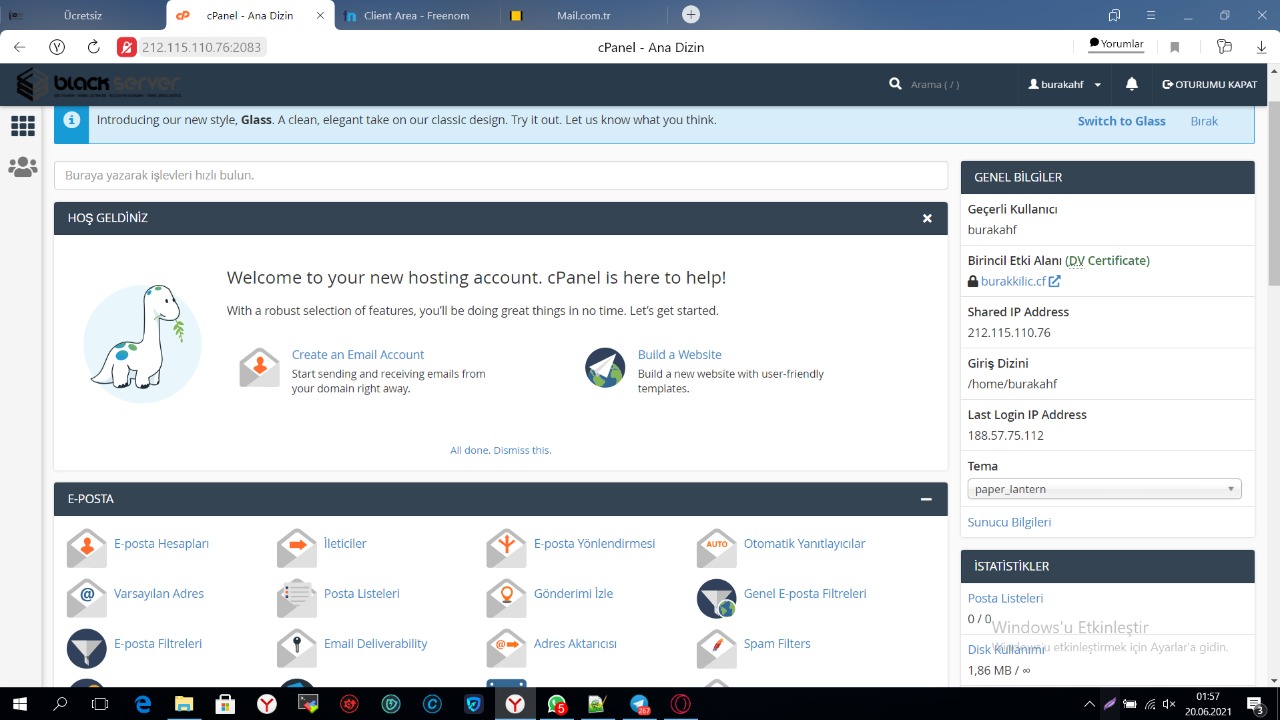
Task: Open the cPanel home grid icon in sidebar
Action: click(22, 125)
